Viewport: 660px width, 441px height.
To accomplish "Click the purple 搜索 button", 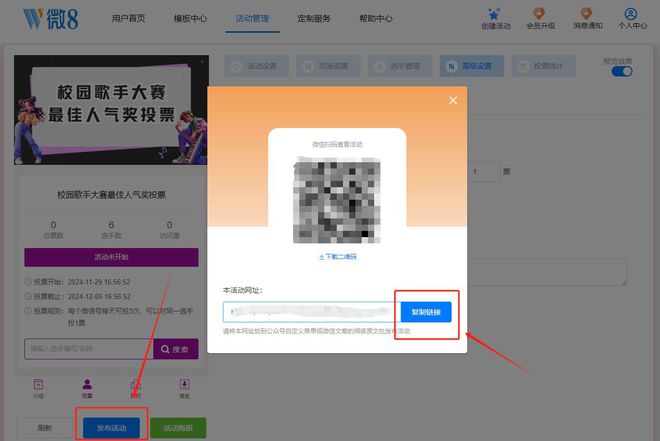I will point(176,349).
